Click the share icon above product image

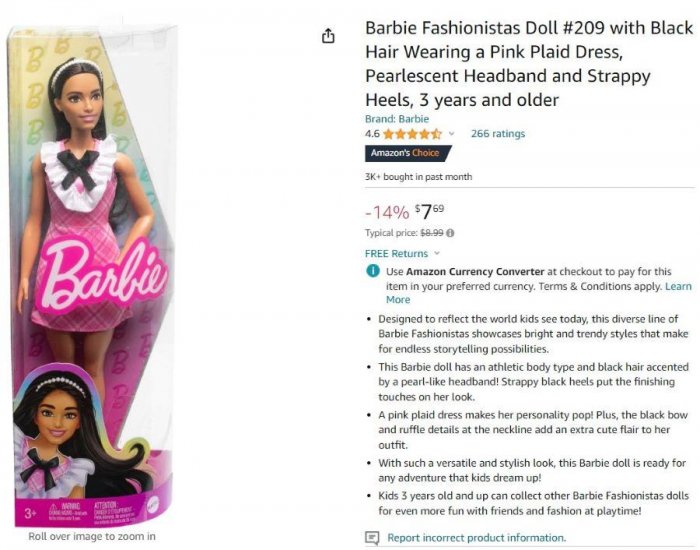pos(328,36)
